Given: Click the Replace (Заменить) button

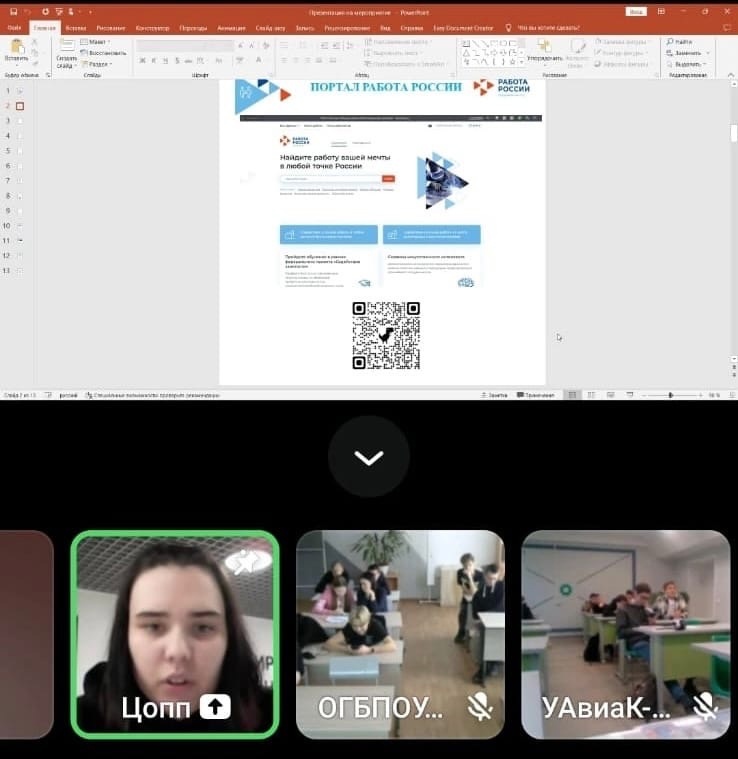Looking at the screenshot, I should tap(686, 53).
